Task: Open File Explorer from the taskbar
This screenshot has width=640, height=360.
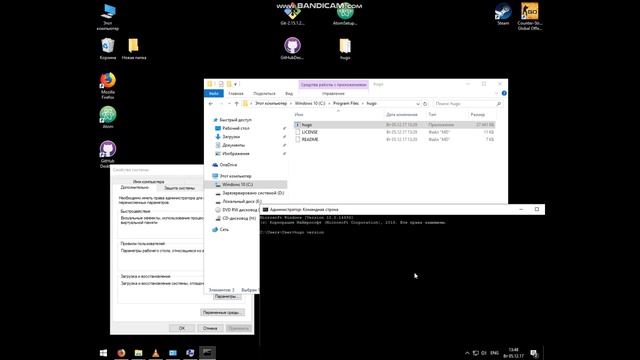Action: coord(138,353)
